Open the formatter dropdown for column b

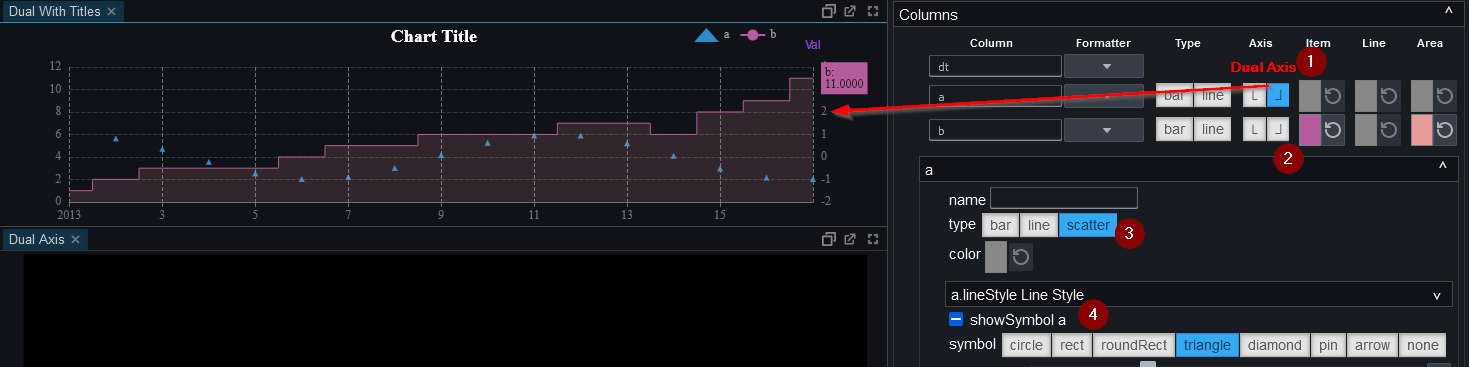click(x=1104, y=130)
